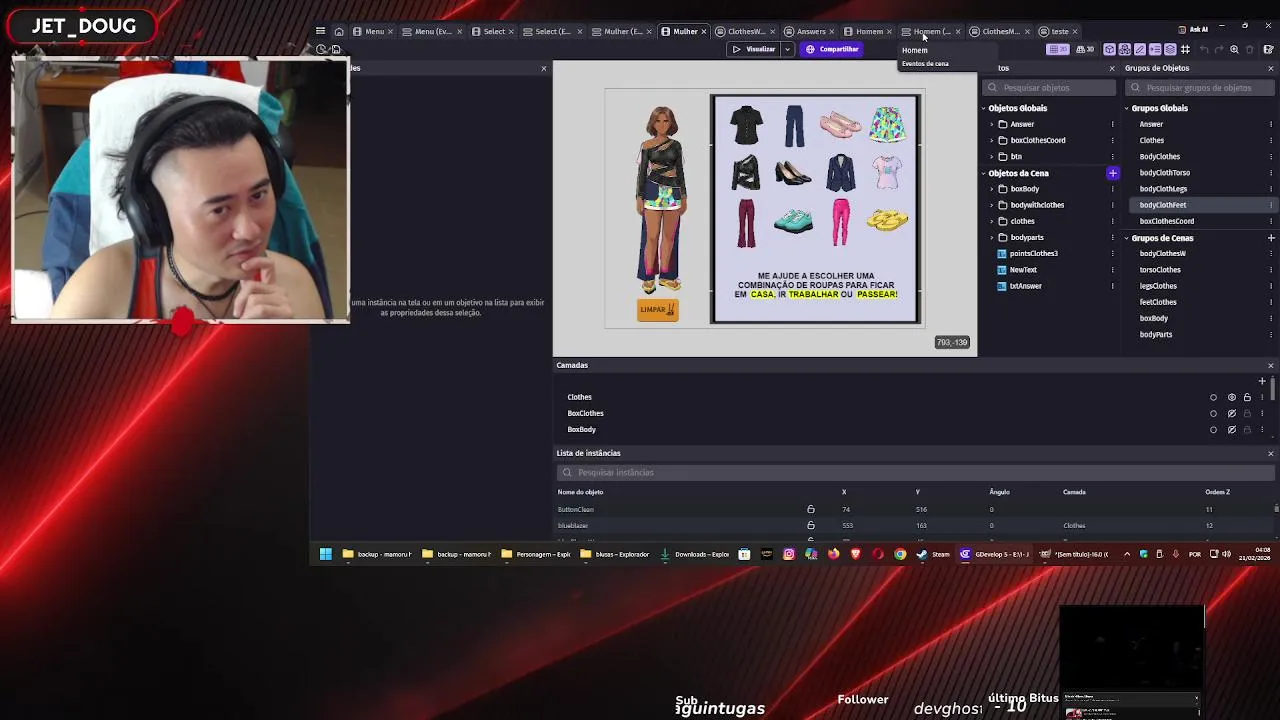The image size is (1280, 720).
Task: Collapse the Grupos Globais section
Action: coord(1126,108)
